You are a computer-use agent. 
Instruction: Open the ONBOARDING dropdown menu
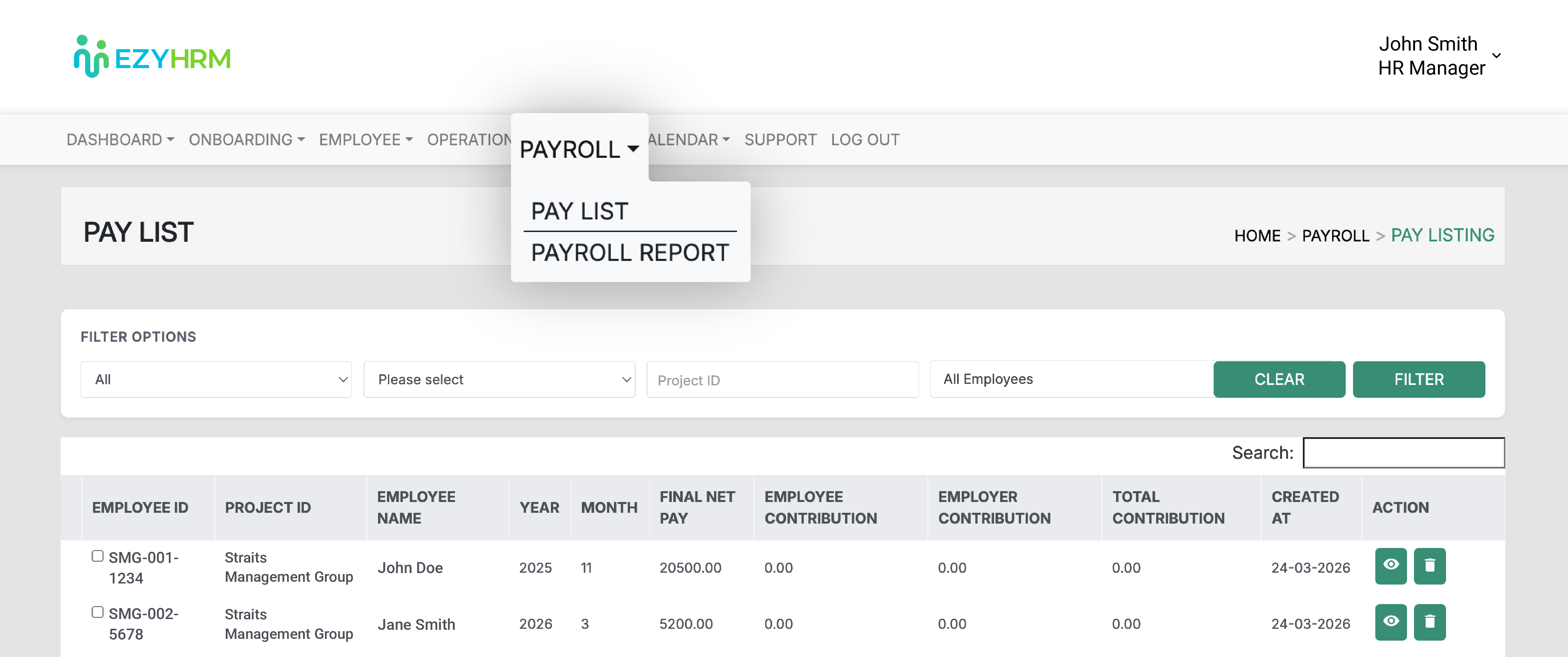click(x=246, y=139)
